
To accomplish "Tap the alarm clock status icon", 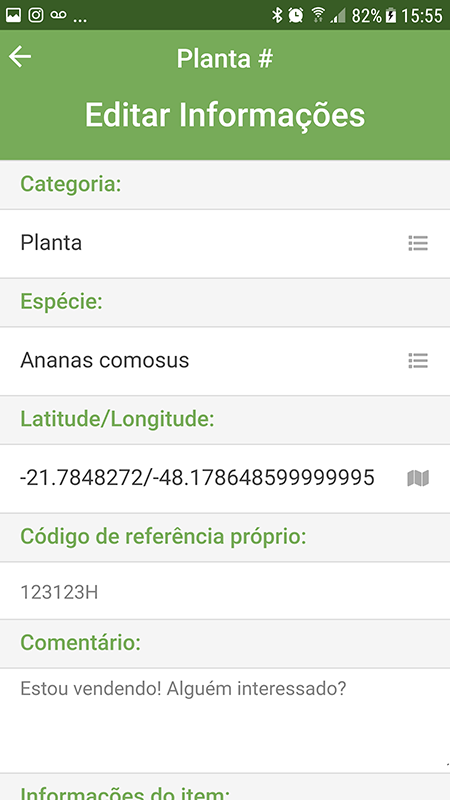I will pos(295,15).
